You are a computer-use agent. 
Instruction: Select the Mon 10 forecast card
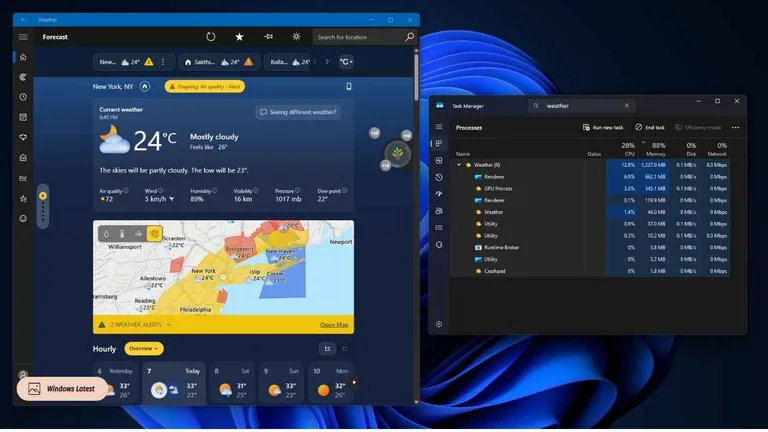coord(331,383)
